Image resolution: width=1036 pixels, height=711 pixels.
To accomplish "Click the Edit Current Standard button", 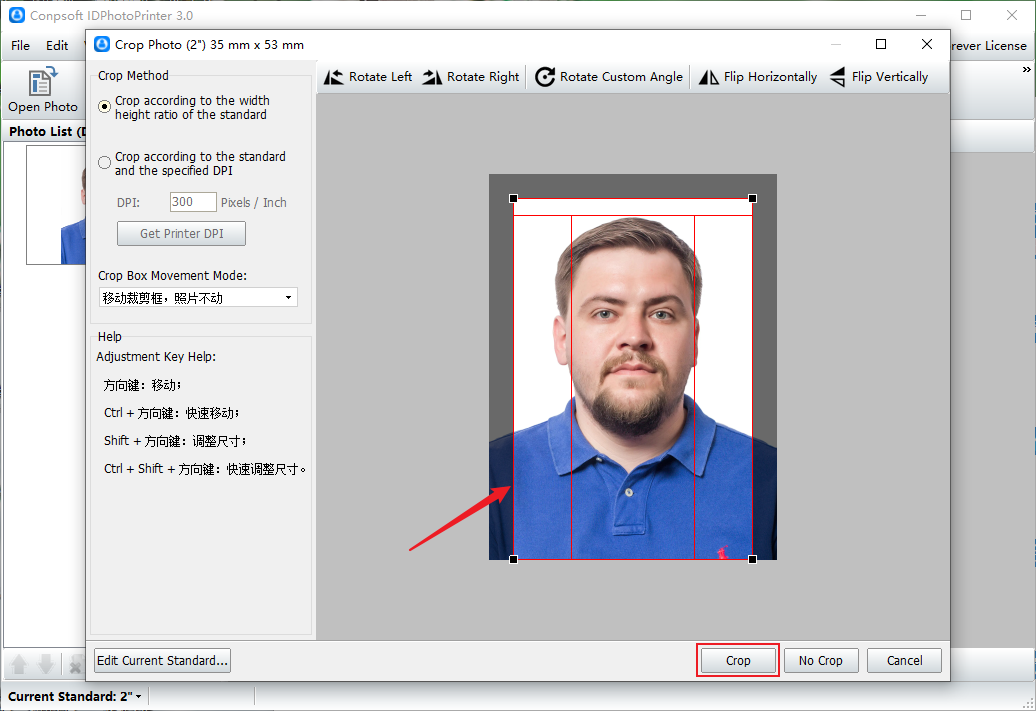I will point(163,660).
